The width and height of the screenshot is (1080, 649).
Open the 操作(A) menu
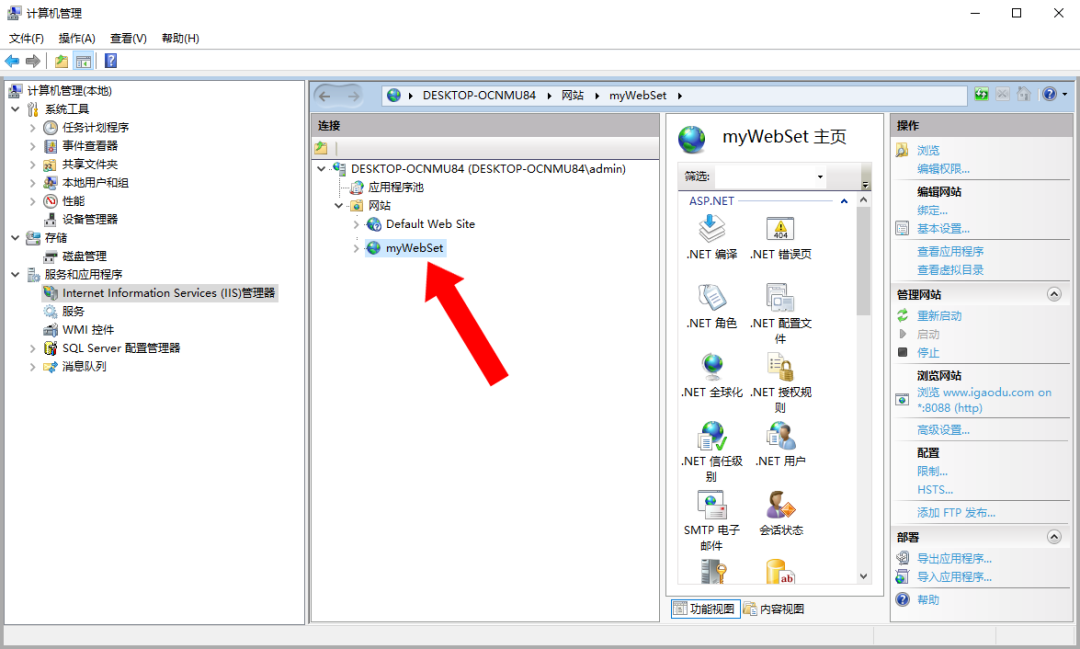(77, 39)
